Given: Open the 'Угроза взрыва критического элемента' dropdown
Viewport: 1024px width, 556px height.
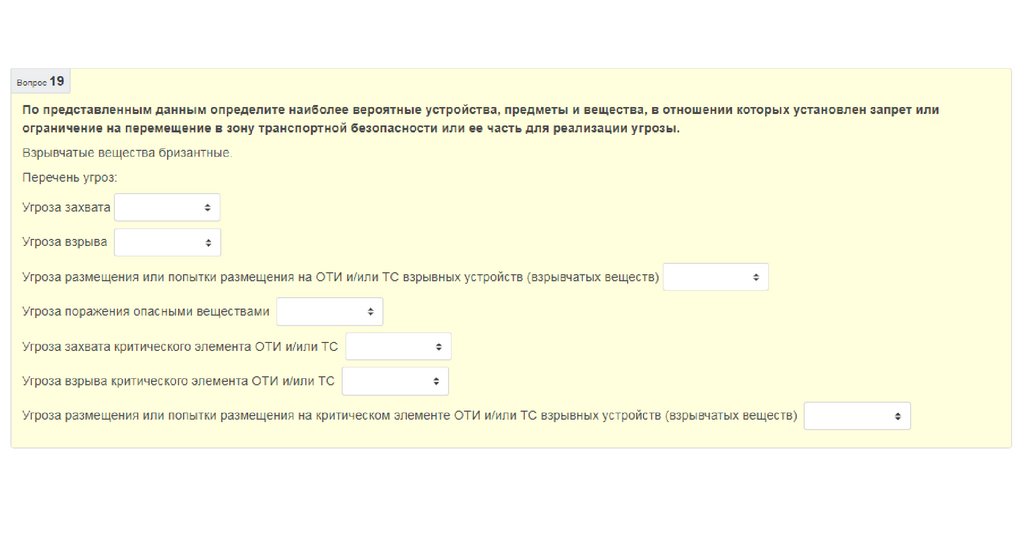Looking at the screenshot, I should click(395, 381).
